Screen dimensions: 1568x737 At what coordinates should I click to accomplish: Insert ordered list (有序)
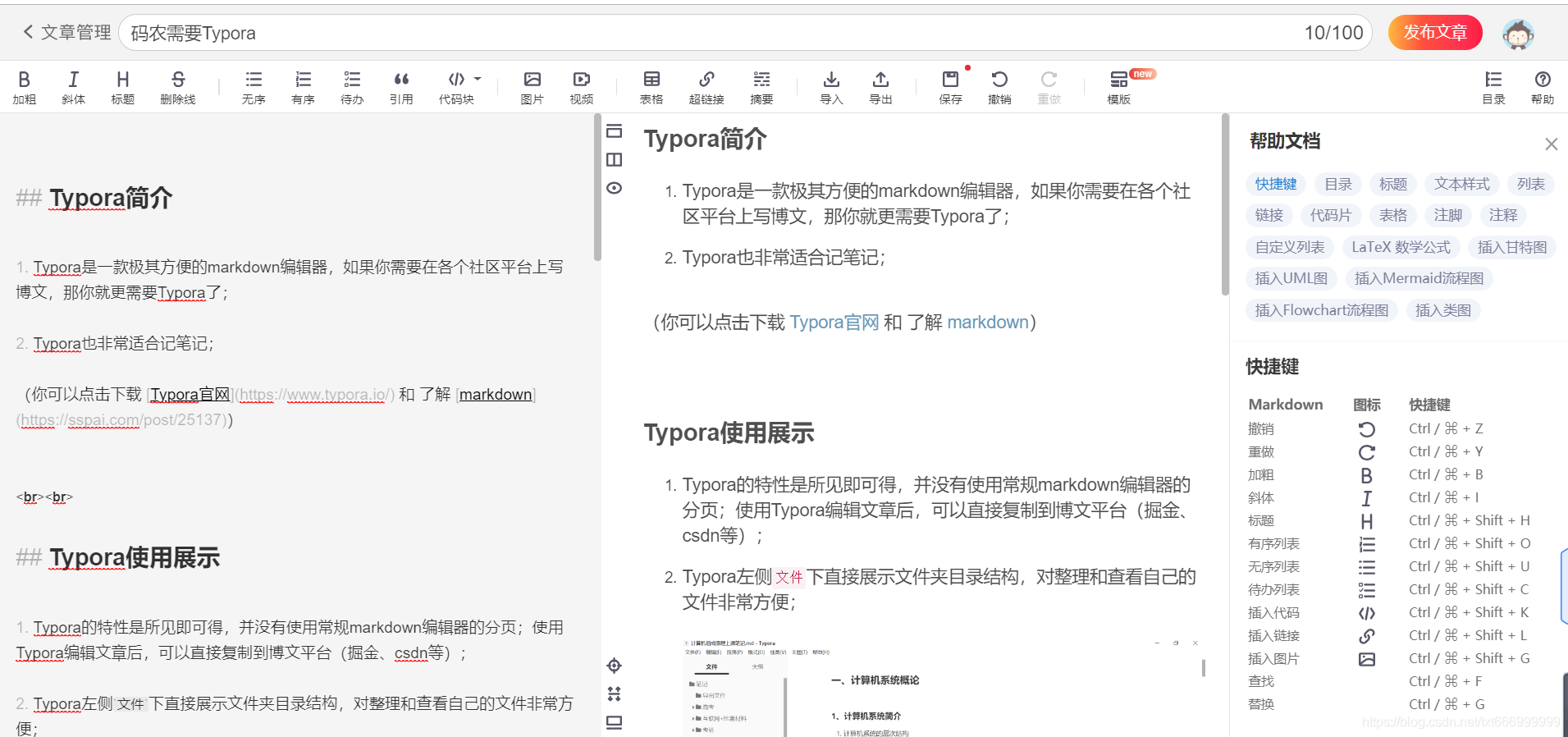[x=303, y=87]
